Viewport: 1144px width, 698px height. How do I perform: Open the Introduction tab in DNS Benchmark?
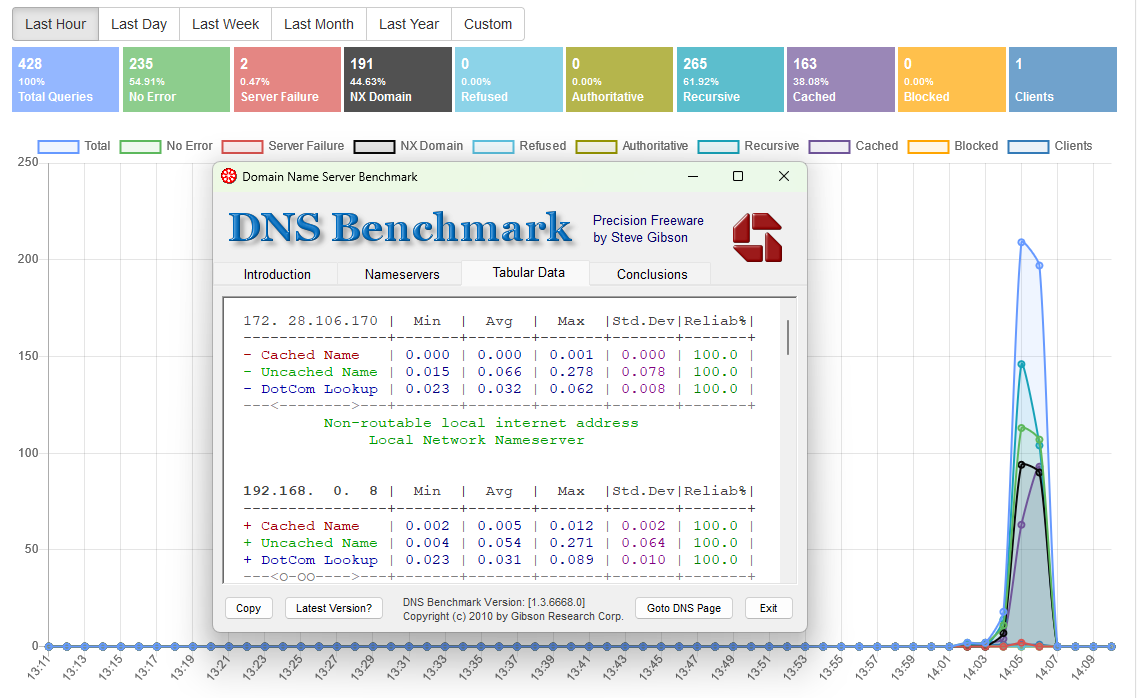tap(277, 274)
